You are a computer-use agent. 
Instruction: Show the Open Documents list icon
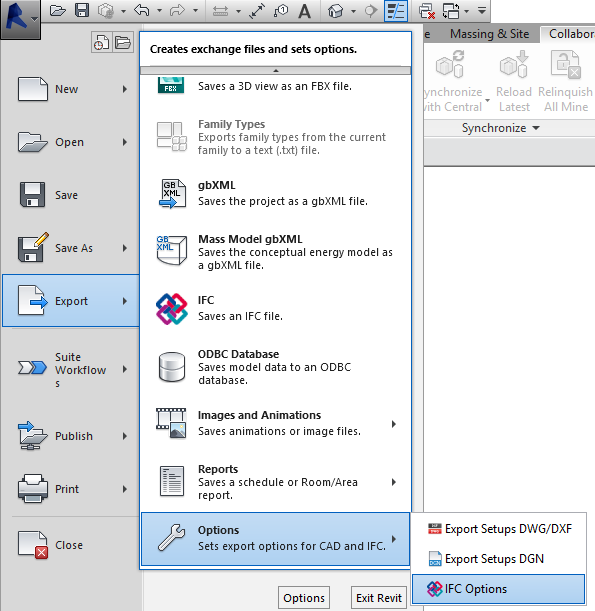123,42
